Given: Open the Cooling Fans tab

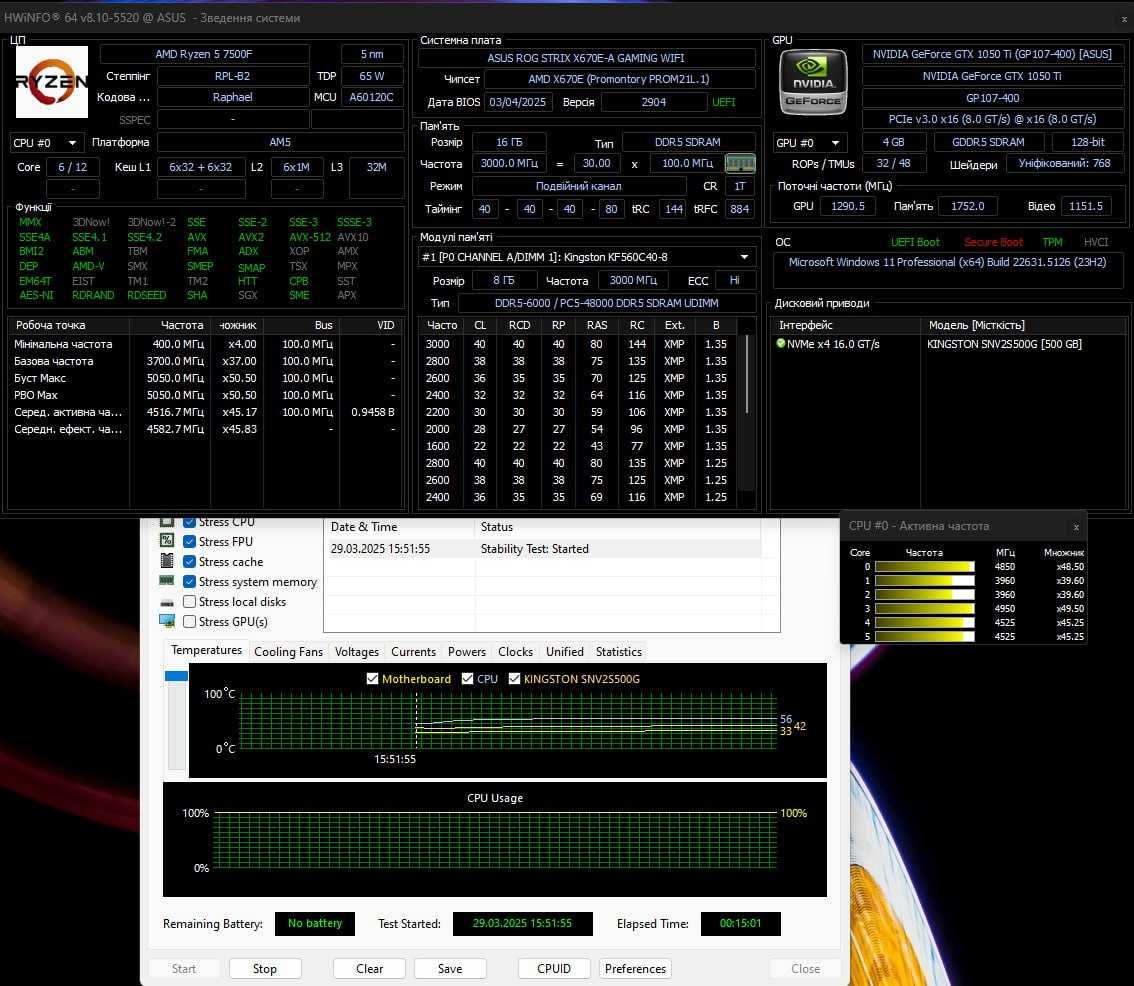Looking at the screenshot, I should [x=288, y=652].
